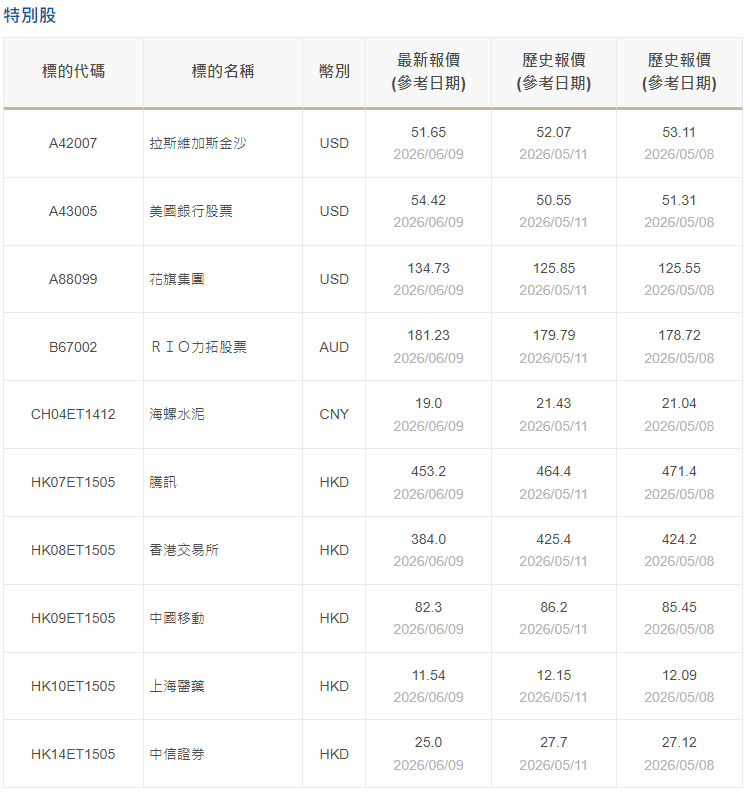The height and width of the screenshot is (793, 750).
Task: Click the AUD currency cell
Action: coord(334,347)
